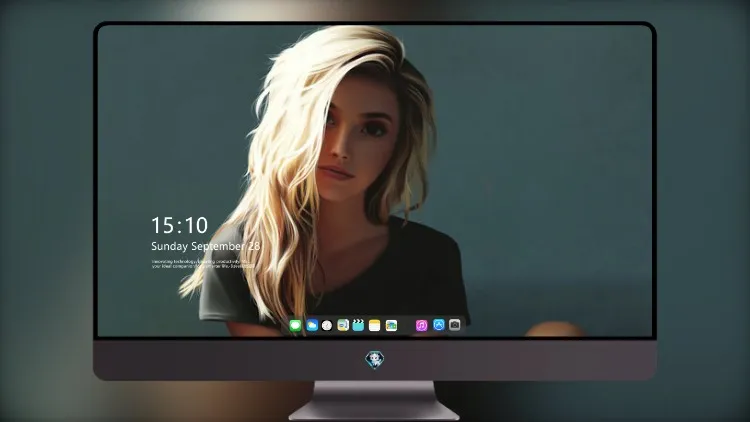
Task: Click the mascot logo on the monitor chin
Action: [375, 360]
